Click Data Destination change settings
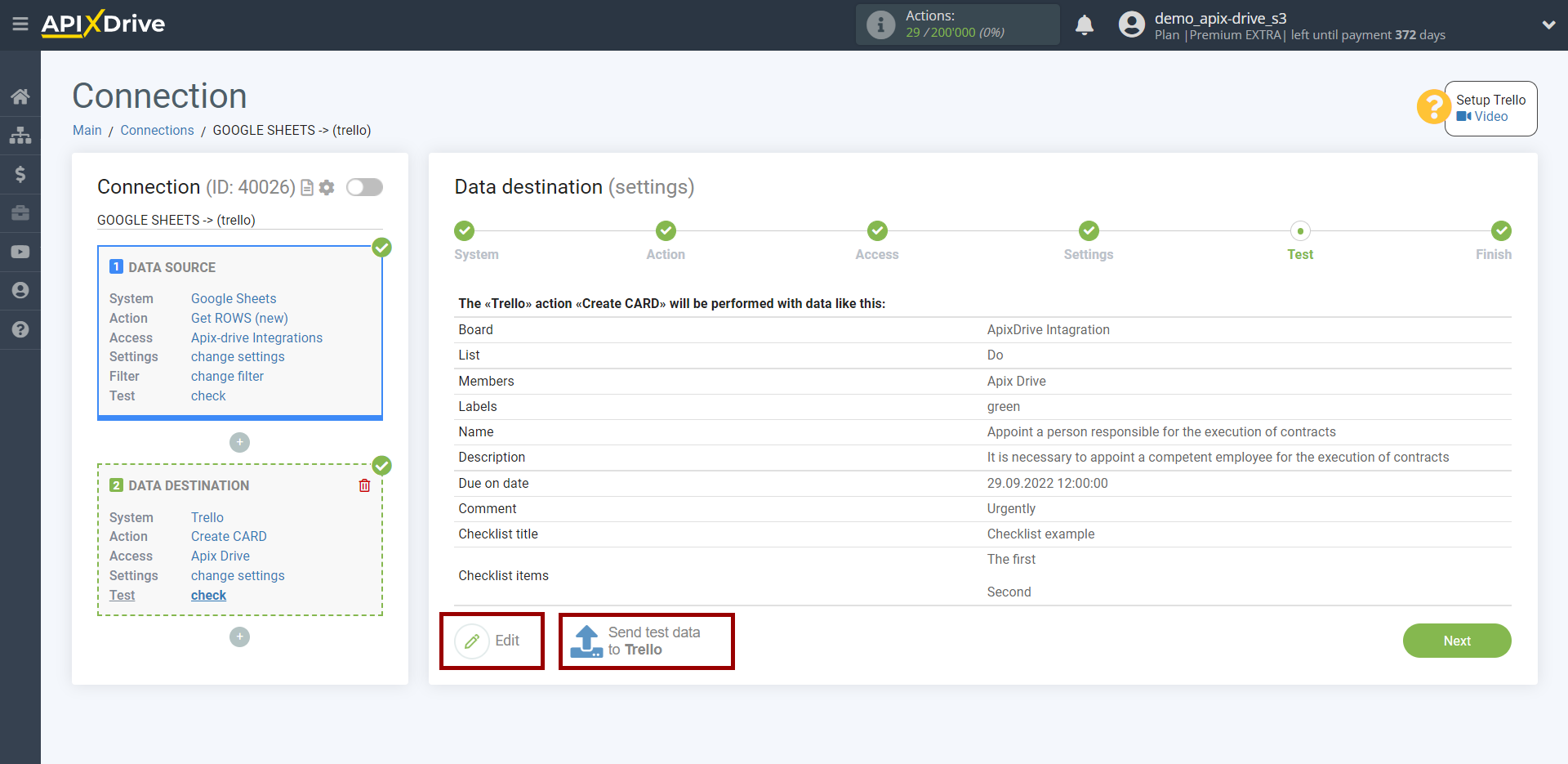This screenshot has height=764, width=1568. click(x=238, y=576)
